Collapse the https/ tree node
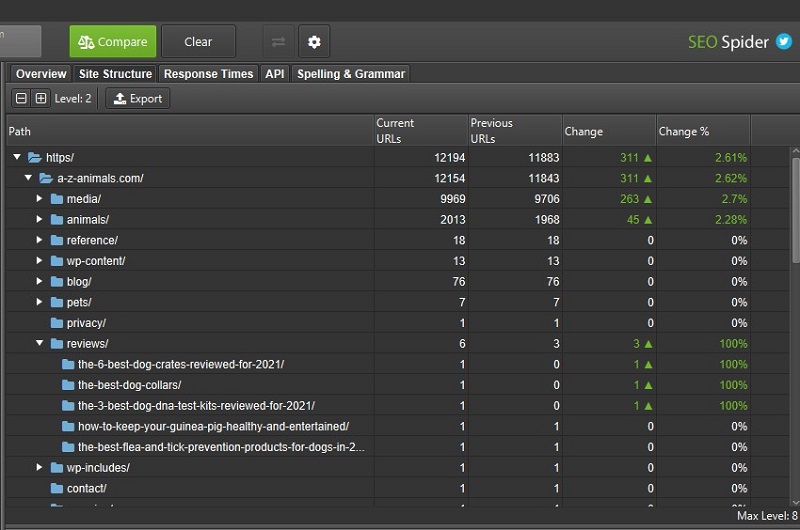 (x=17, y=157)
